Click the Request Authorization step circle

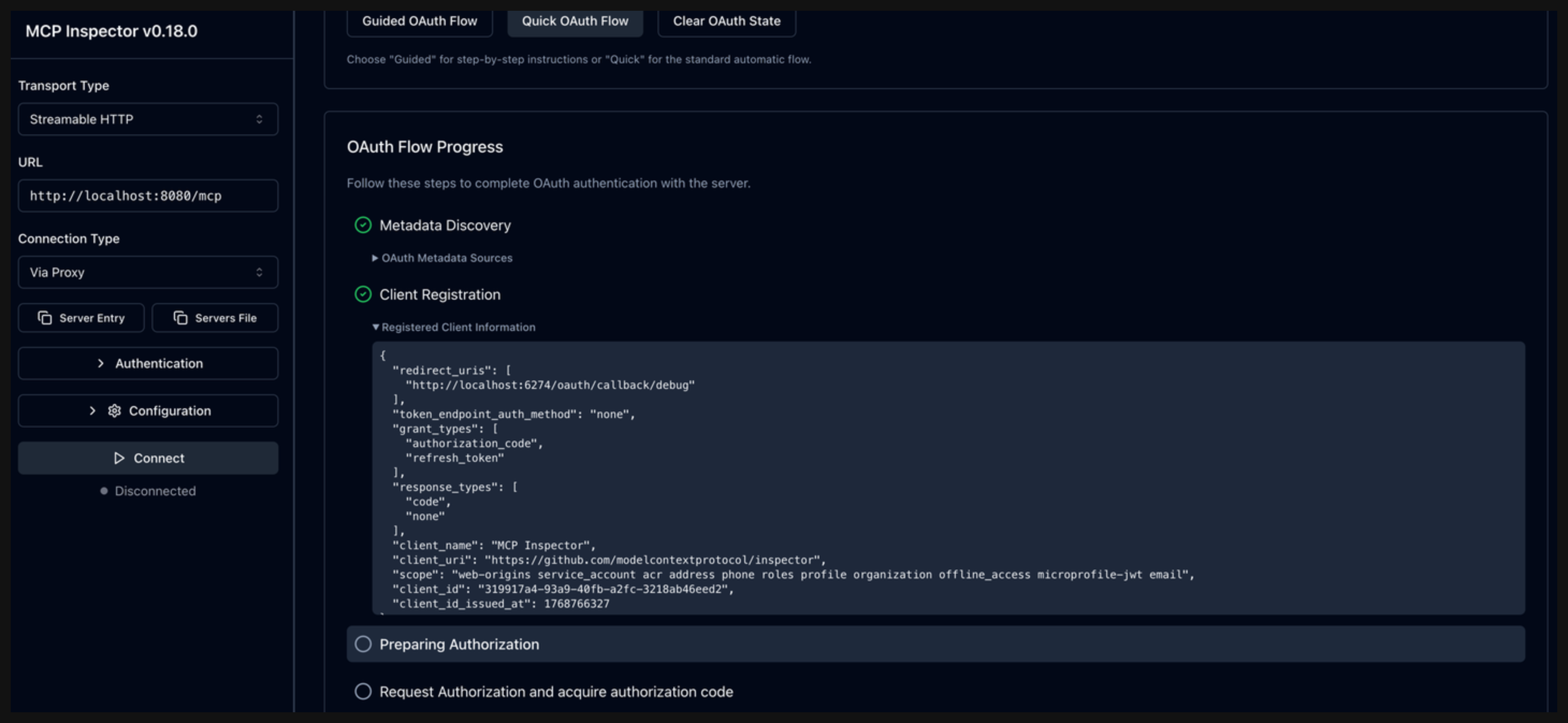click(363, 692)
